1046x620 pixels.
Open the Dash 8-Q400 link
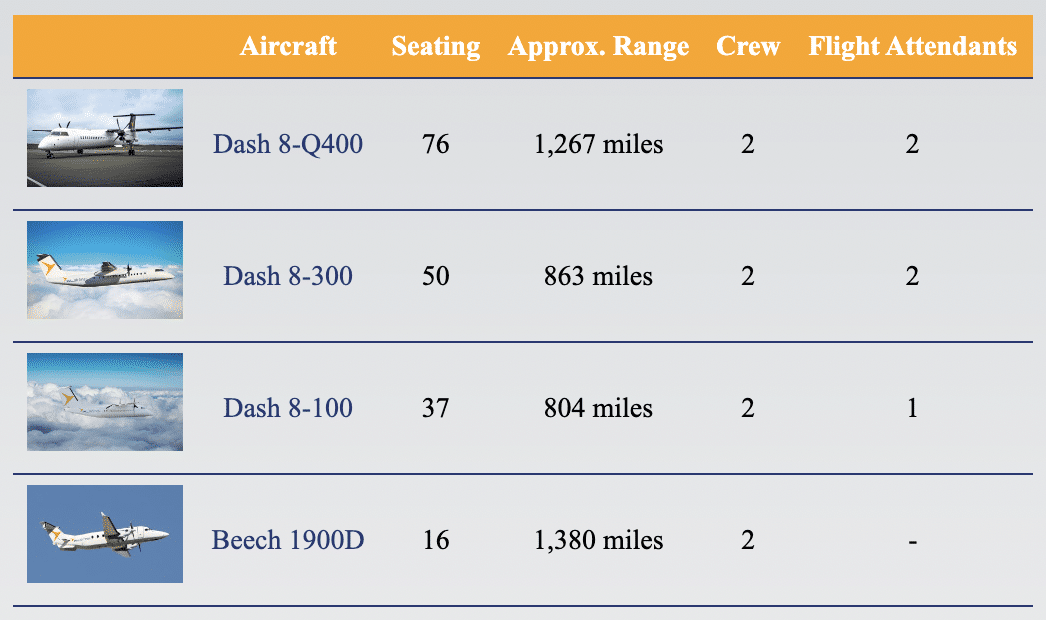288,144
